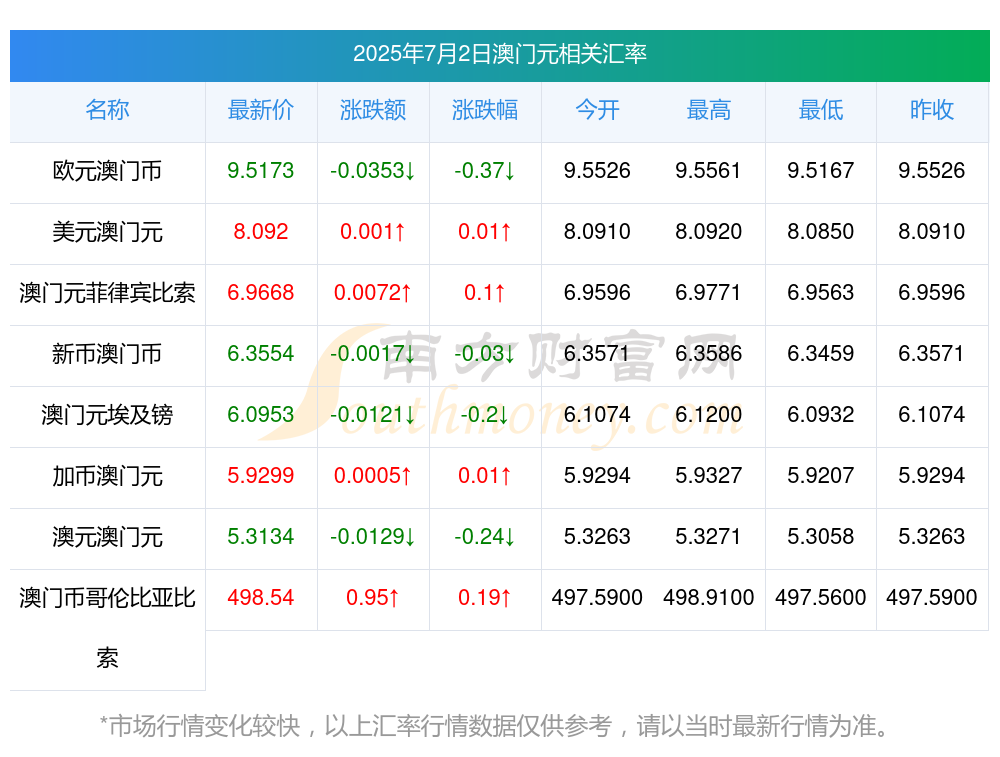The image size is (1000, 757).
Task: Click the 6.3586 high value
Action: coord(709,353)
